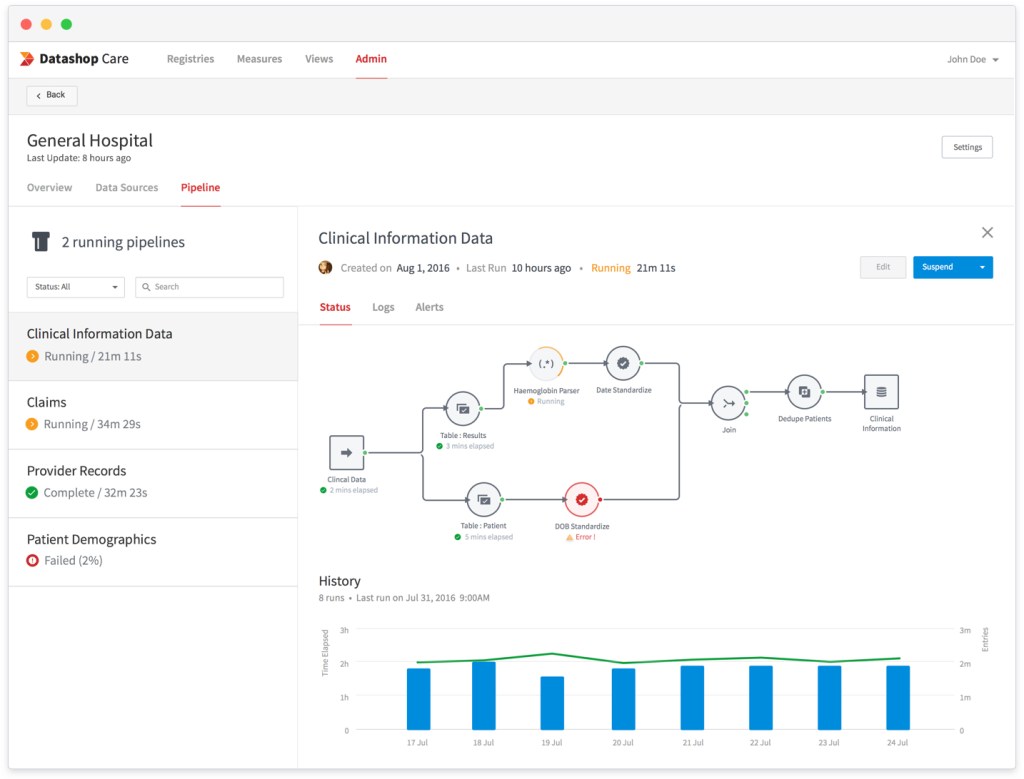Click the pipeline Search field
The height and width of the screenshot is (779, 1024).
tap(210, 287)
